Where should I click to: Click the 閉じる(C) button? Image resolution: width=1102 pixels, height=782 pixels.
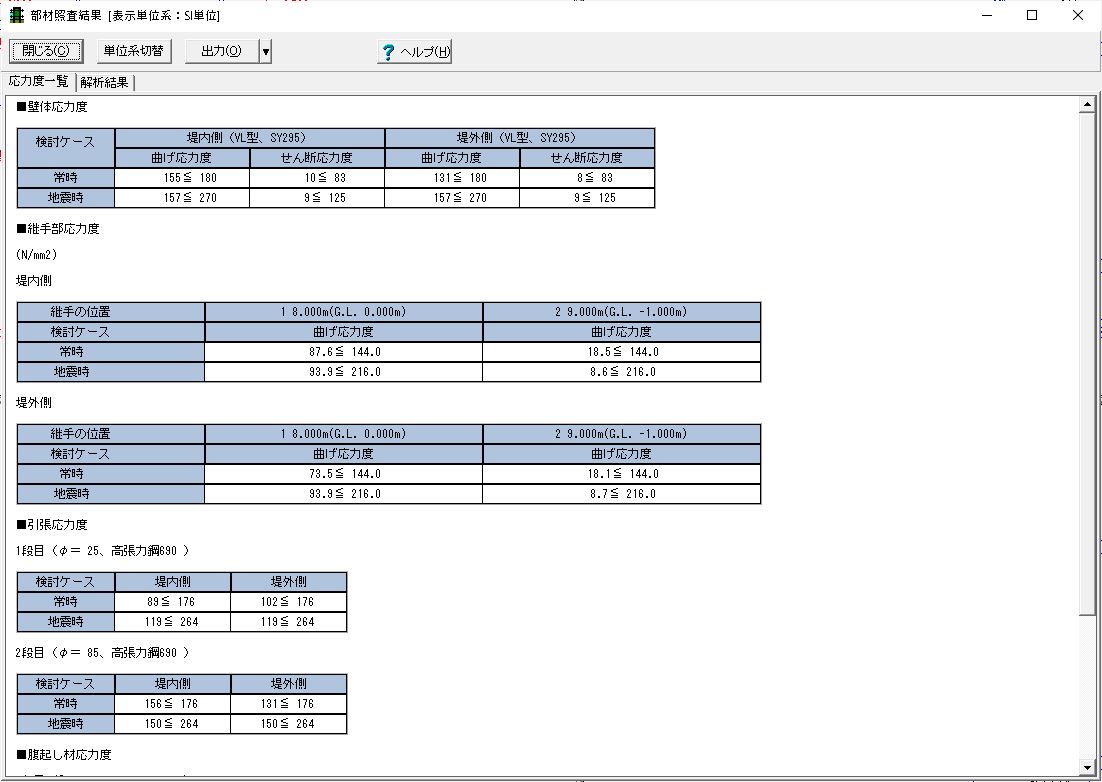pyautogui.click(x=46, y=51)
